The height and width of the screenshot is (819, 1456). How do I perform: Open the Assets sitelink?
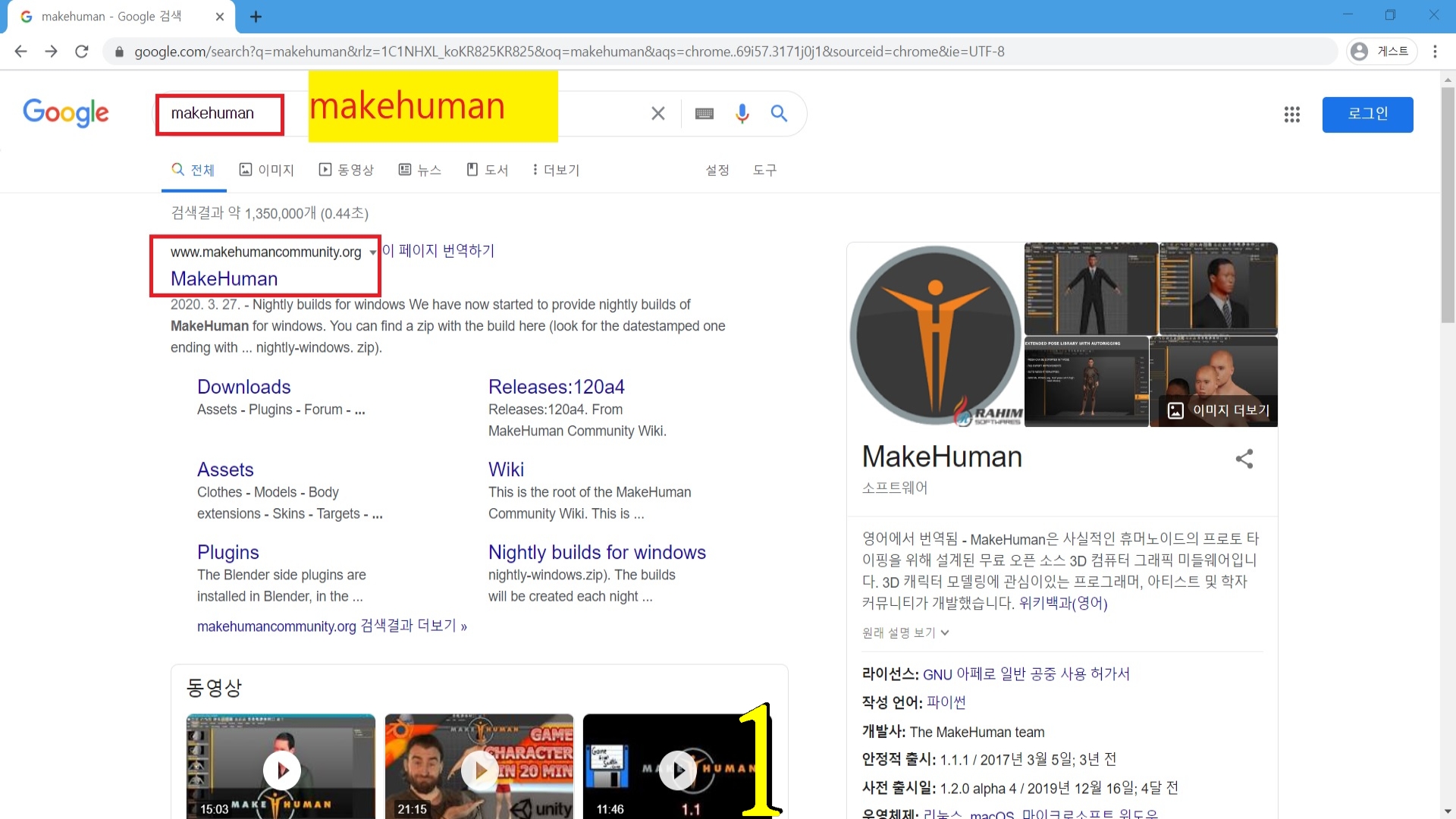pyautogui.click(x=225, y=469)
